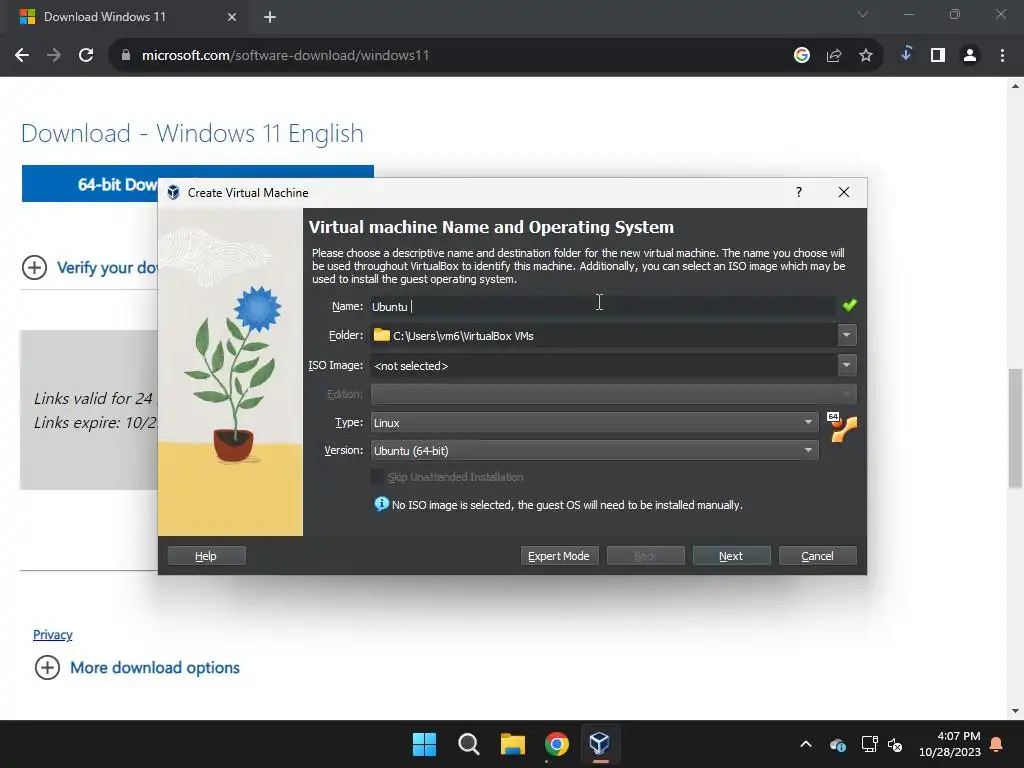Click Chrome tab search chevron

click(863, 14)
